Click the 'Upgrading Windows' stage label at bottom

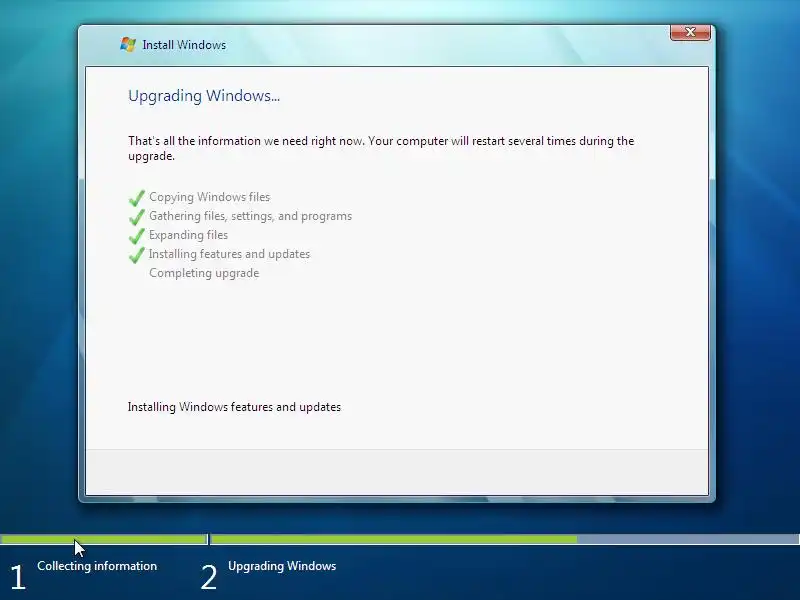coord(282,566)
